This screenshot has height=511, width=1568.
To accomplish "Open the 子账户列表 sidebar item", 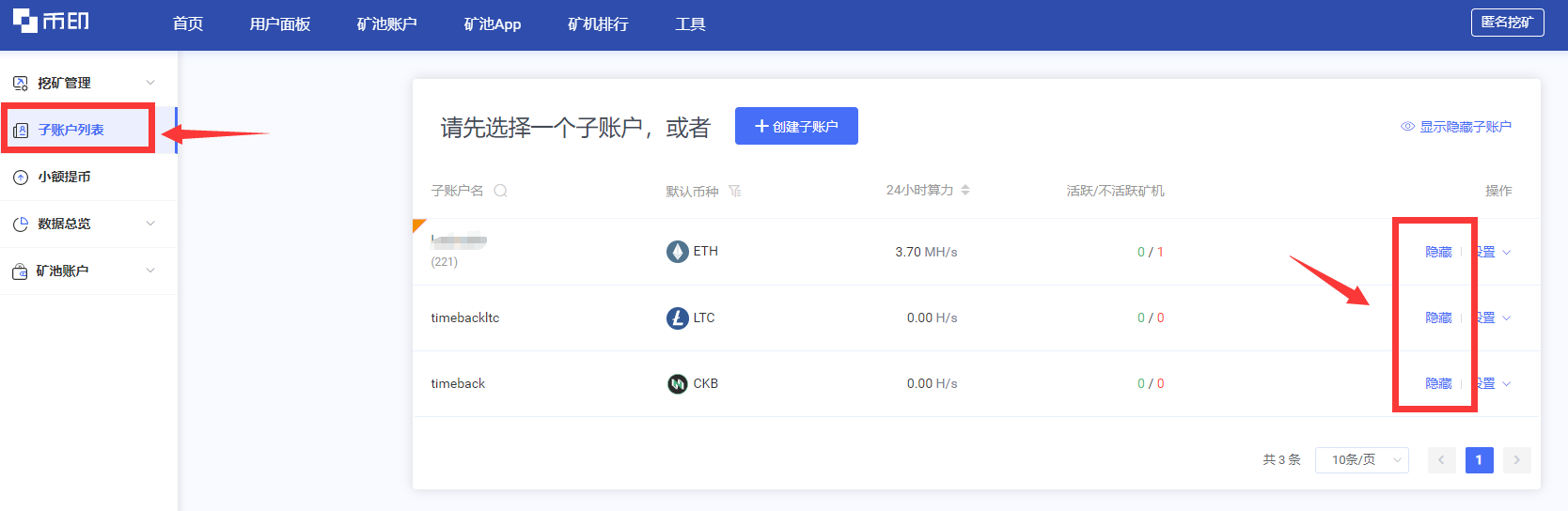I will tap(71, 130).
